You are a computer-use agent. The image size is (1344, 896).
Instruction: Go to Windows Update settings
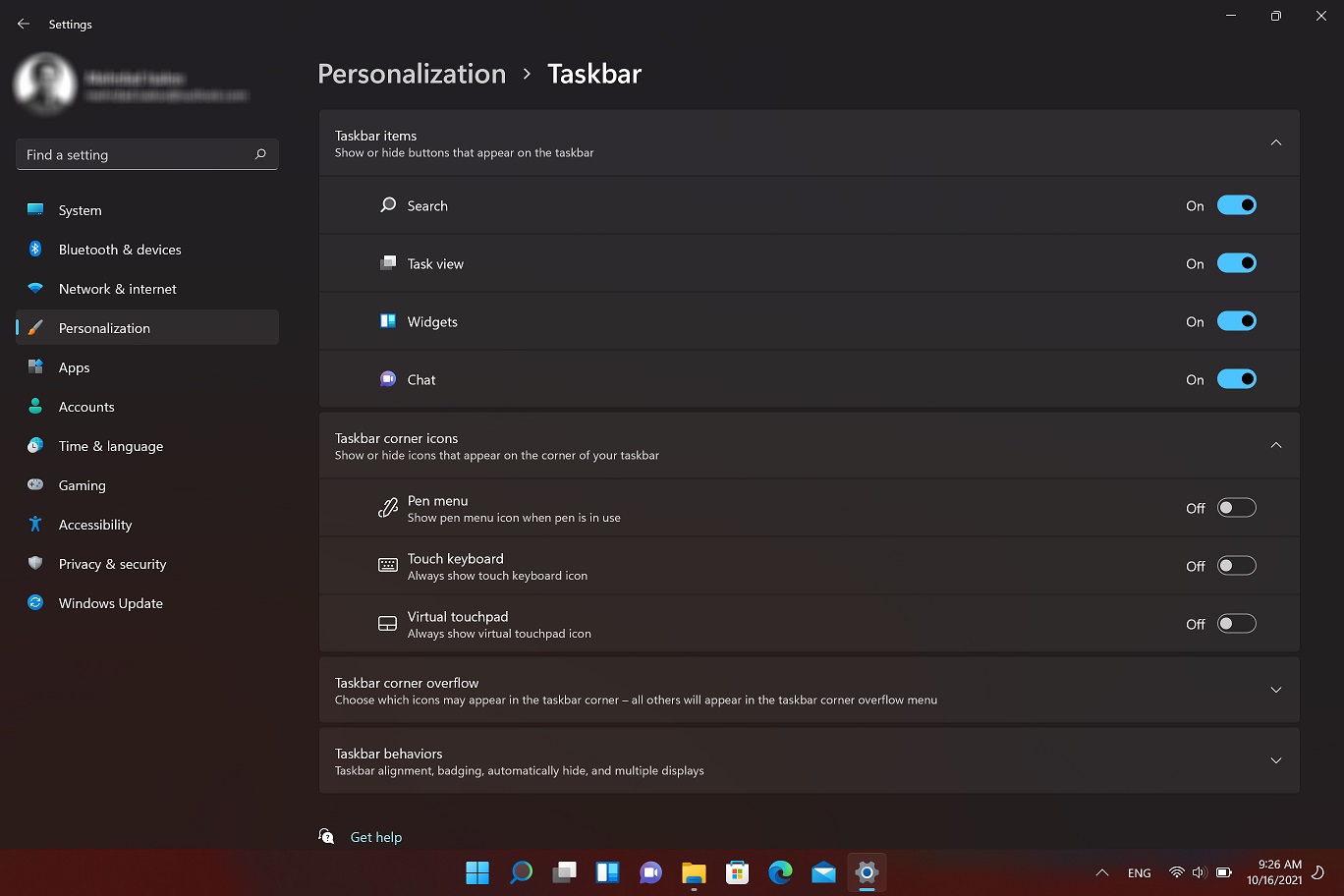pos(110,603)
